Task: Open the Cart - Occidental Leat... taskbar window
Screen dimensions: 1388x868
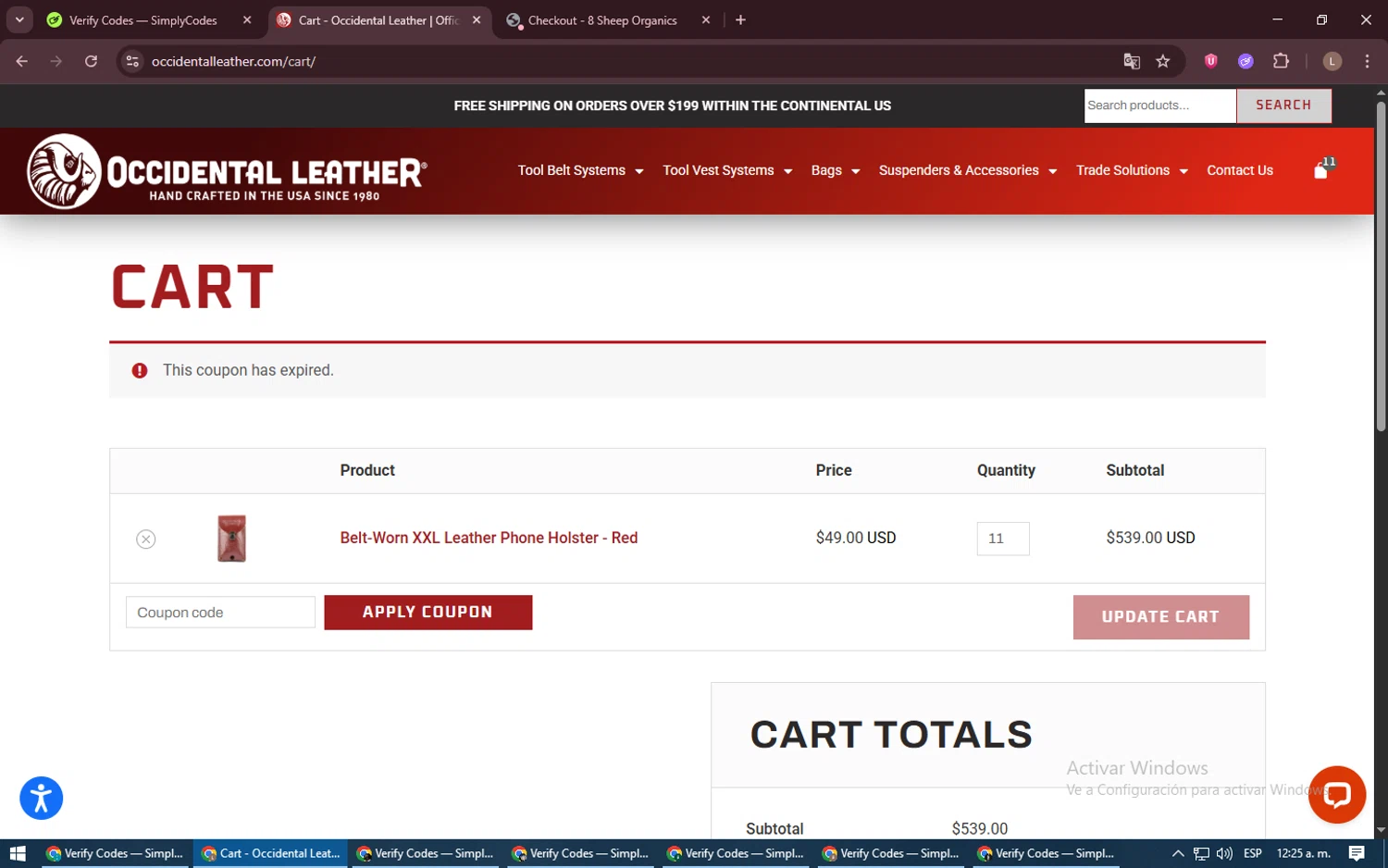Action: 271,853
